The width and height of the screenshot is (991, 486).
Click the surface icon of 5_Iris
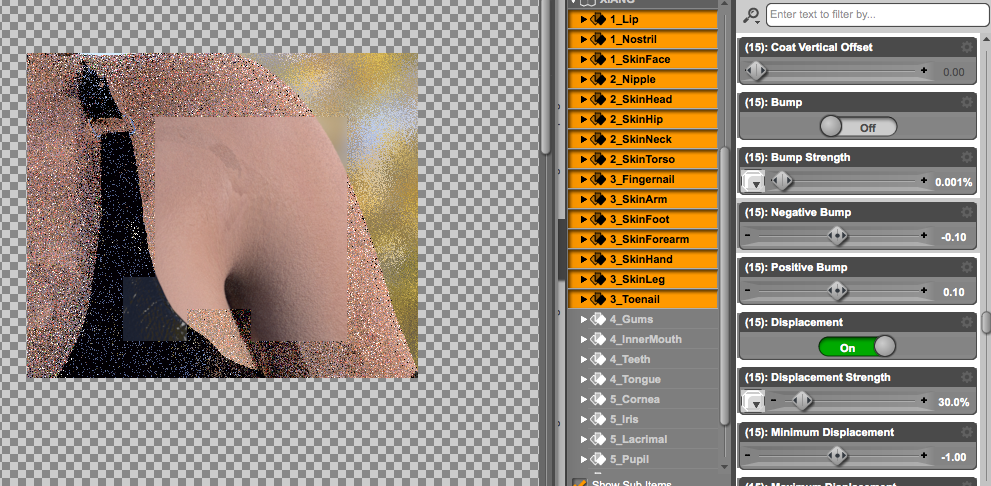pos(598,419)
